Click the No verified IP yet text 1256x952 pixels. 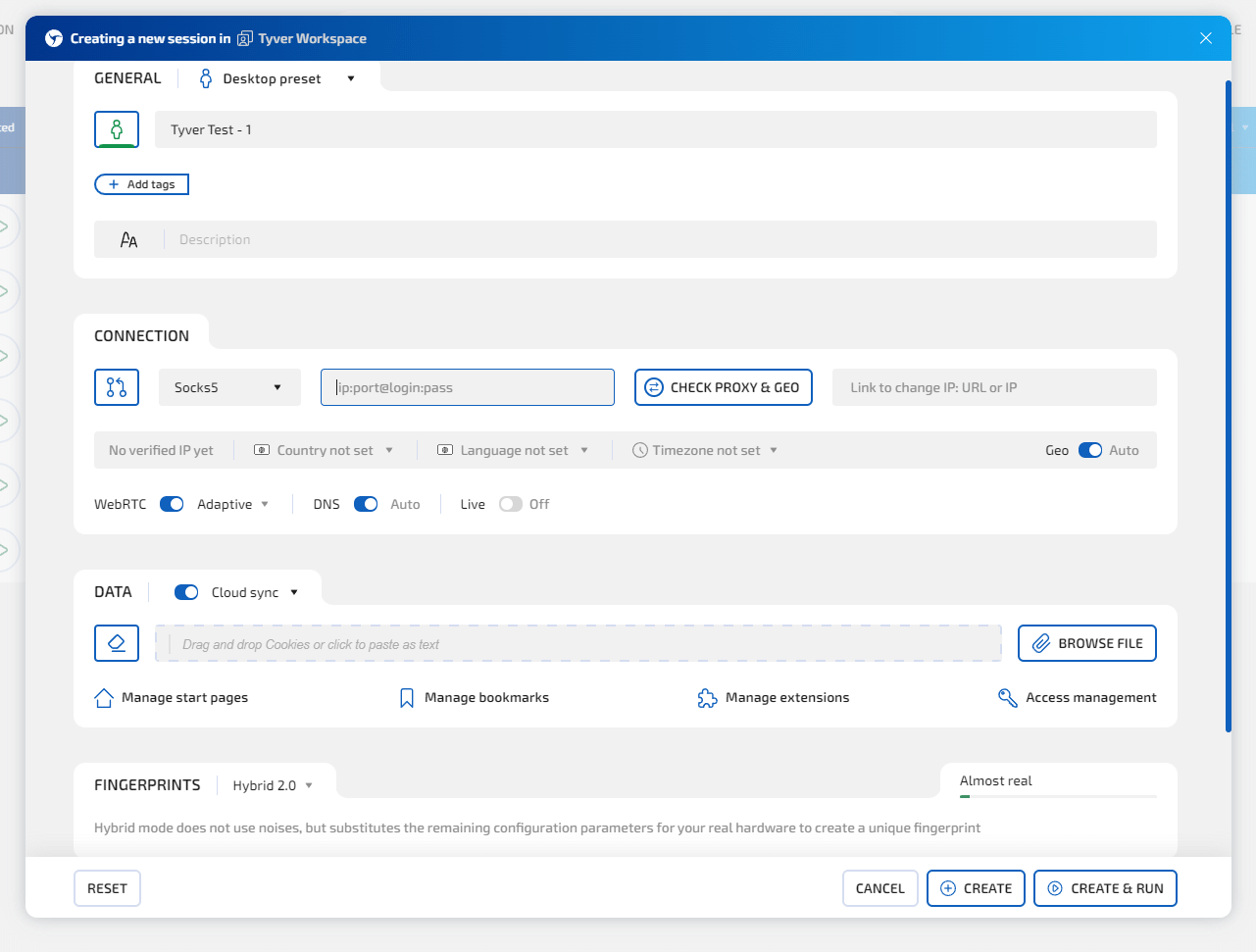click(x=161, y=450)
